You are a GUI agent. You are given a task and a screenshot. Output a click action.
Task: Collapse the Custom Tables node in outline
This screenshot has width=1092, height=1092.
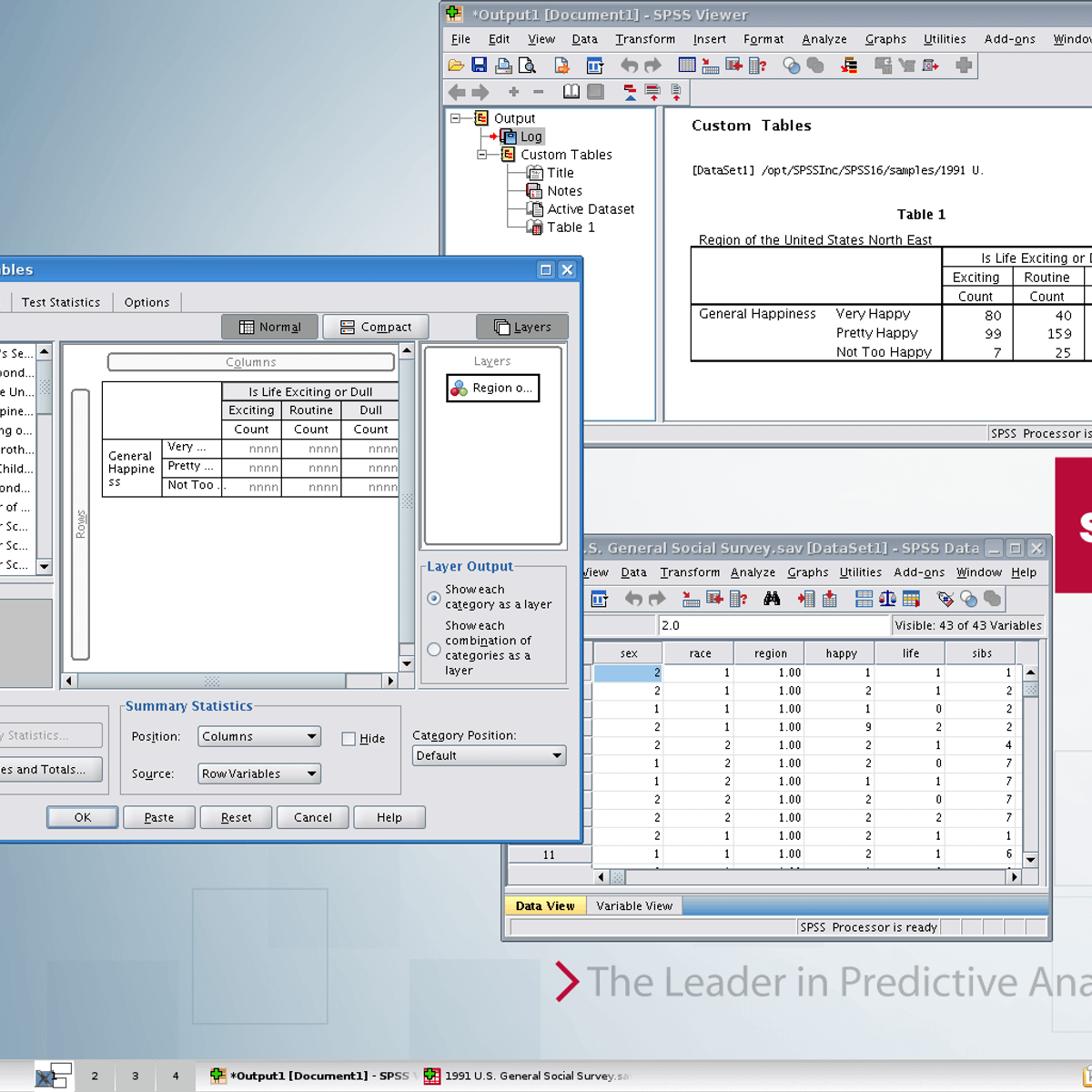coord(482,155)
